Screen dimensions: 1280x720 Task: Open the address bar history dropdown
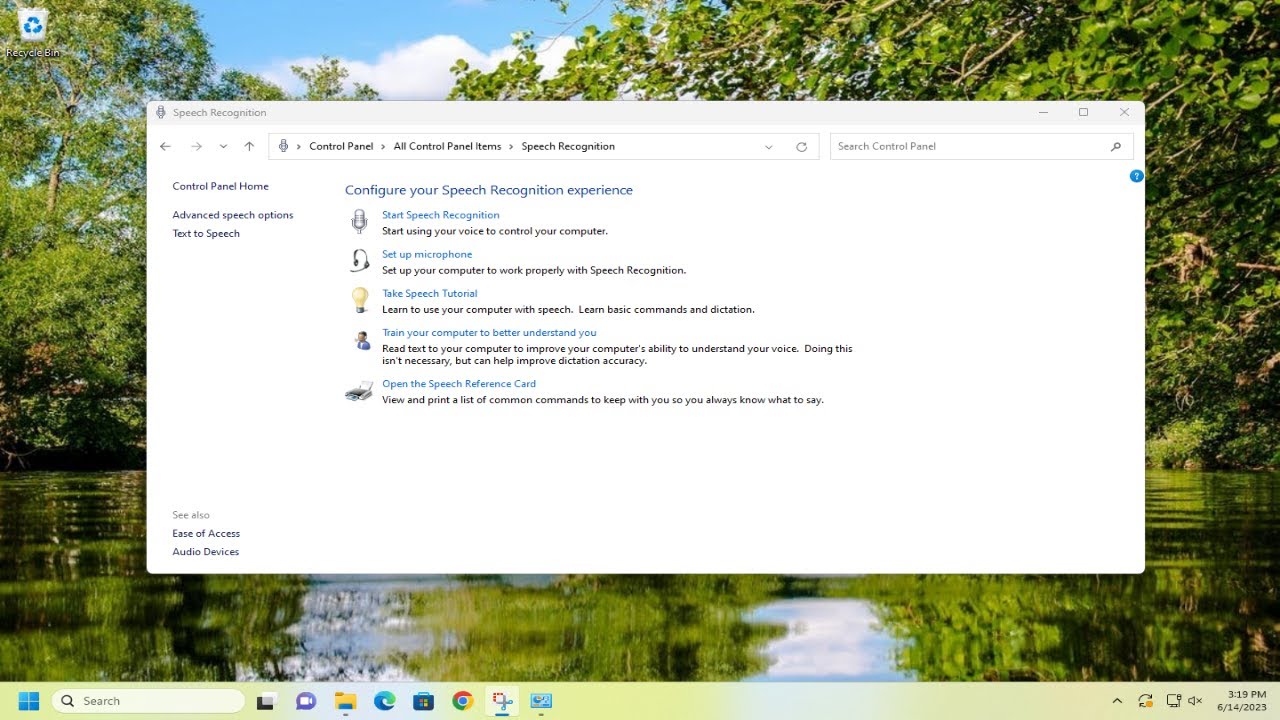coord(768,147)
